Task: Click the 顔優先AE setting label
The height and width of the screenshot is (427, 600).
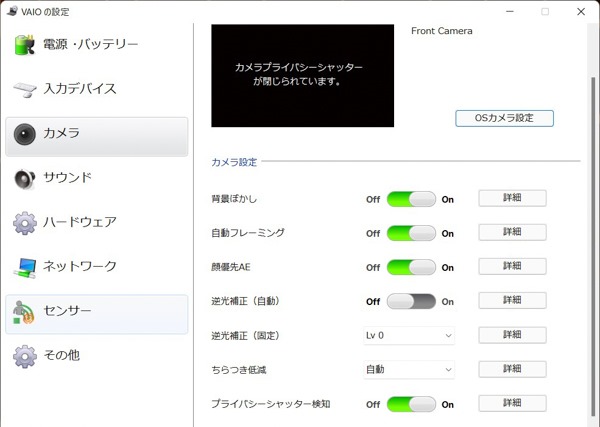Action: tap(231, 267)
